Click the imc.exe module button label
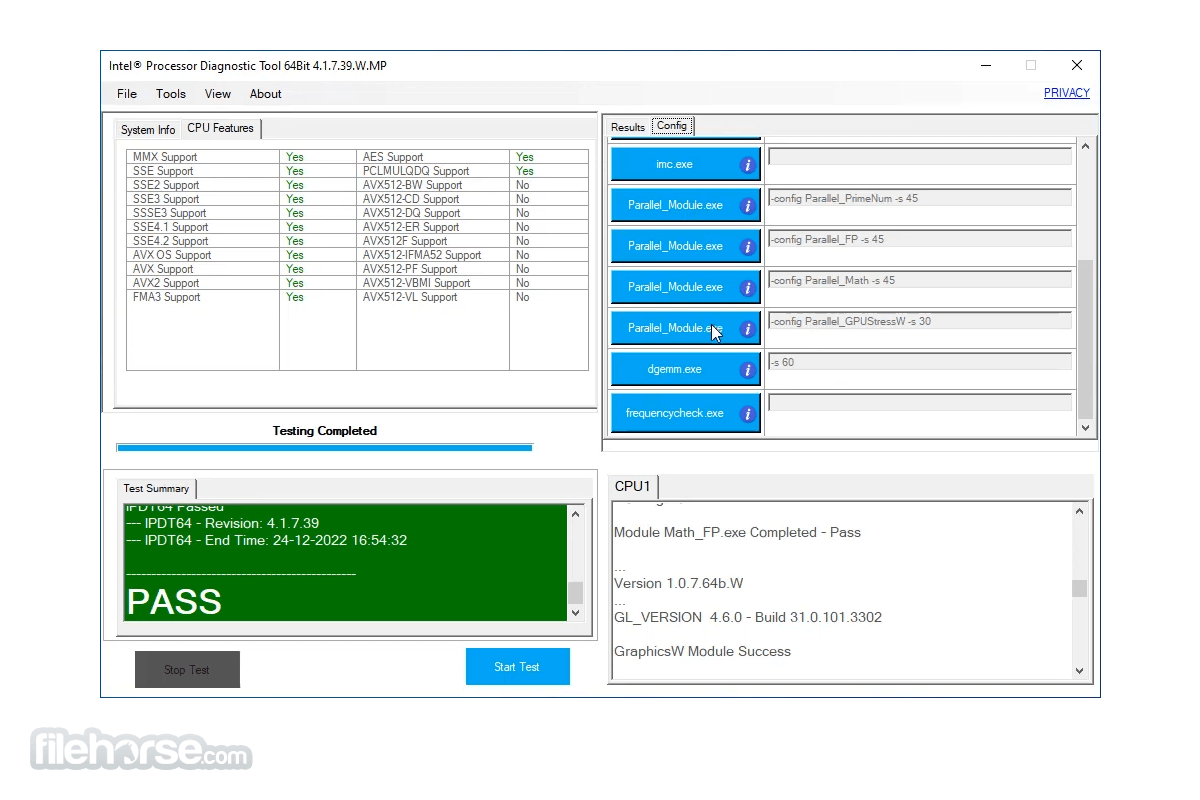The image size is (1200, 800). (x=674, y=164)
